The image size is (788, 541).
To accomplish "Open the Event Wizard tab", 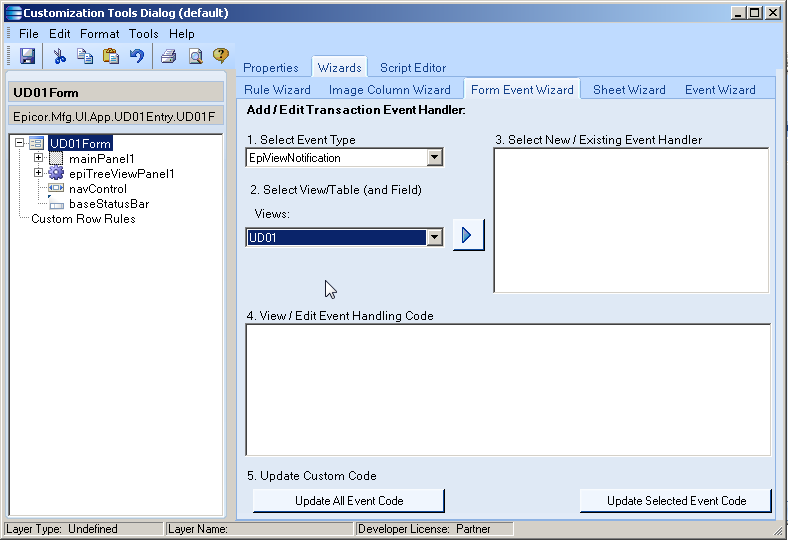I will click(720, 90).
